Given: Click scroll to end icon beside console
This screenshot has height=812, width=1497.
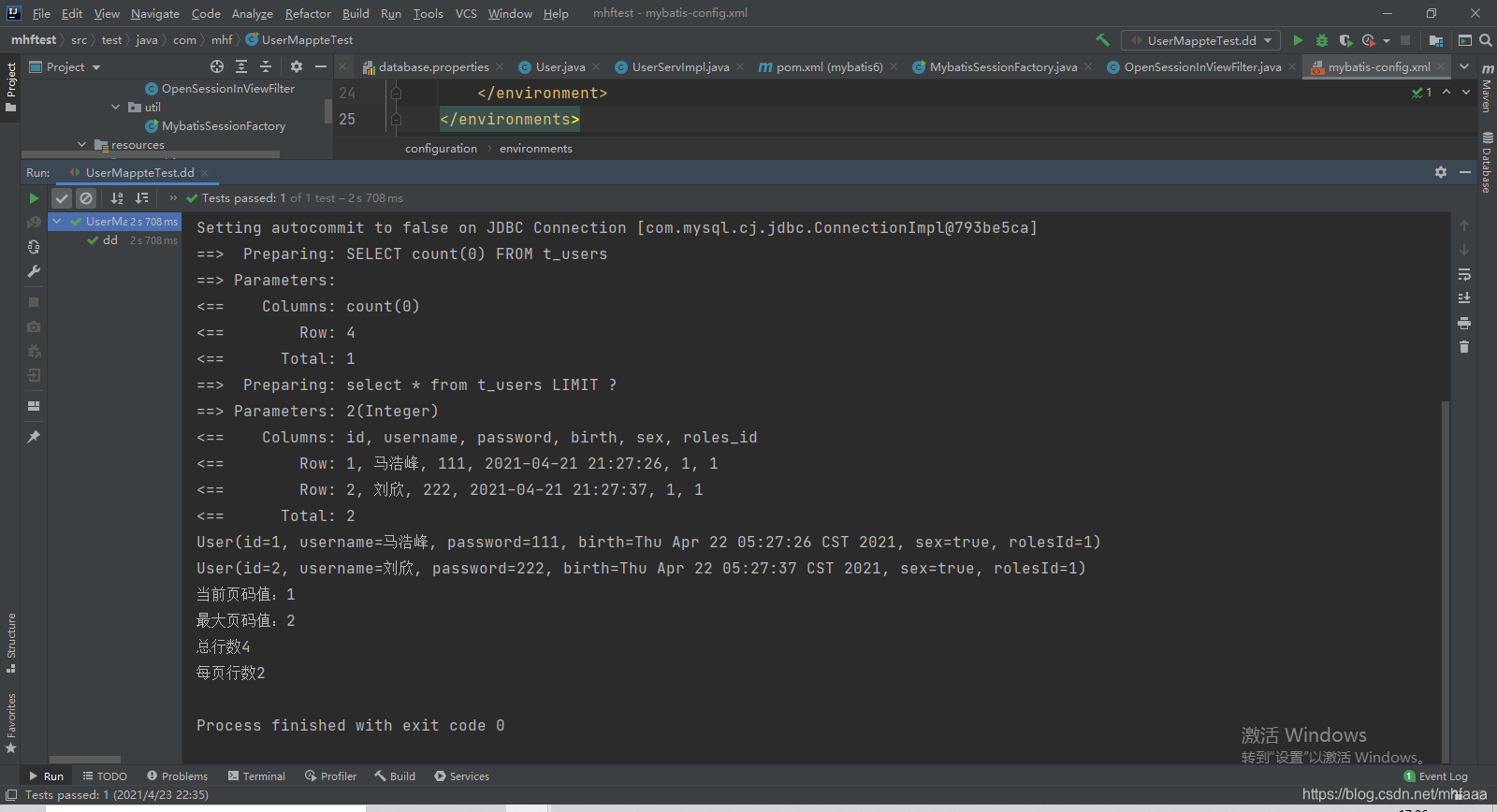Looking at the screenshot, I should point(1464,298).
